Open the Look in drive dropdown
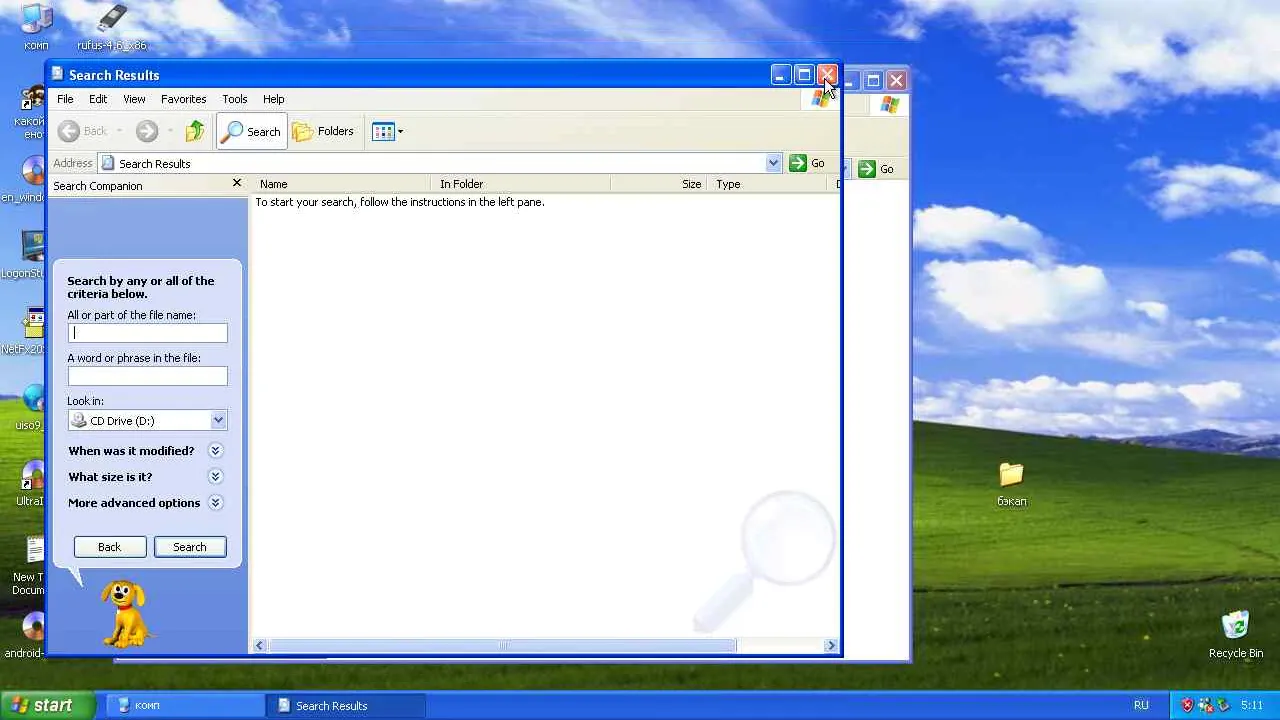 click(218, 420)
